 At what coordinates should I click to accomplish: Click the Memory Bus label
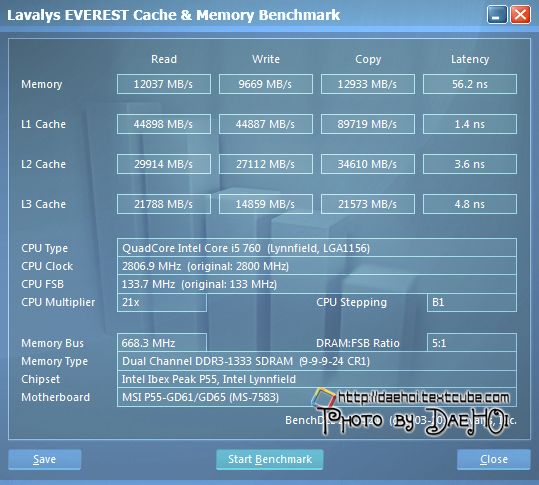pos(52,343)
